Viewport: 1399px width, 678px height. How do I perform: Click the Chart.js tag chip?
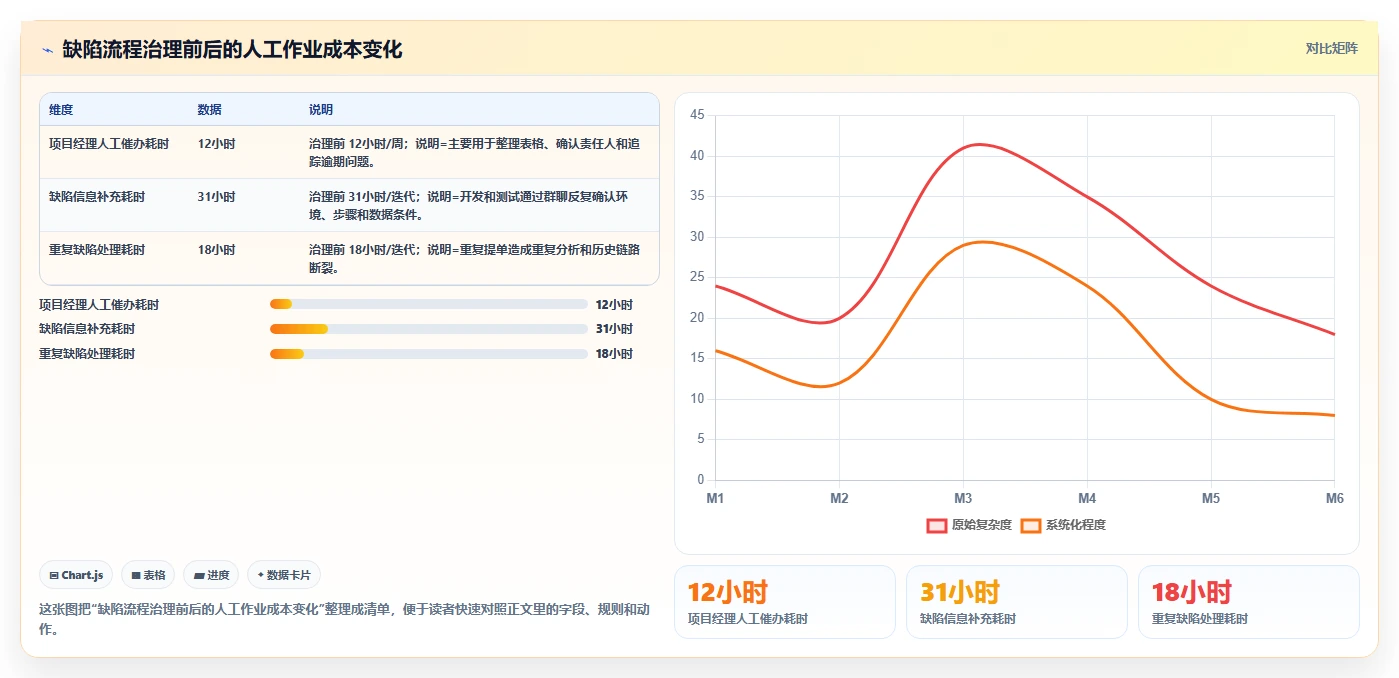click(x=76, y=575)
